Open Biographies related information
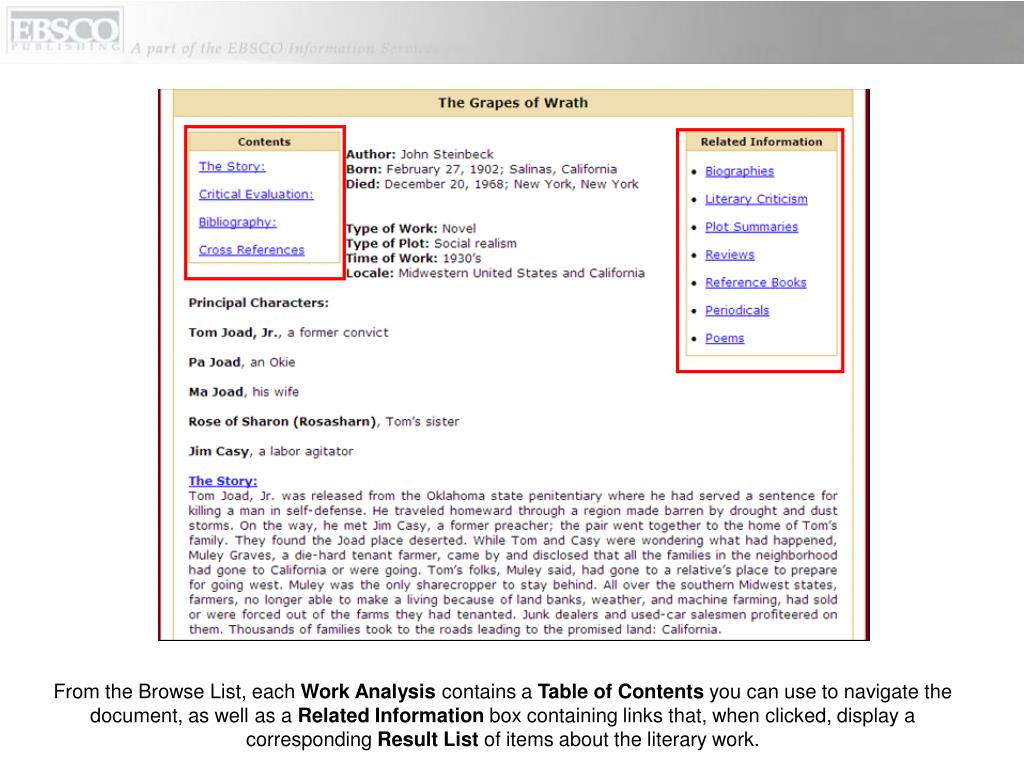Screen dimensions: 1024x768 739,171
